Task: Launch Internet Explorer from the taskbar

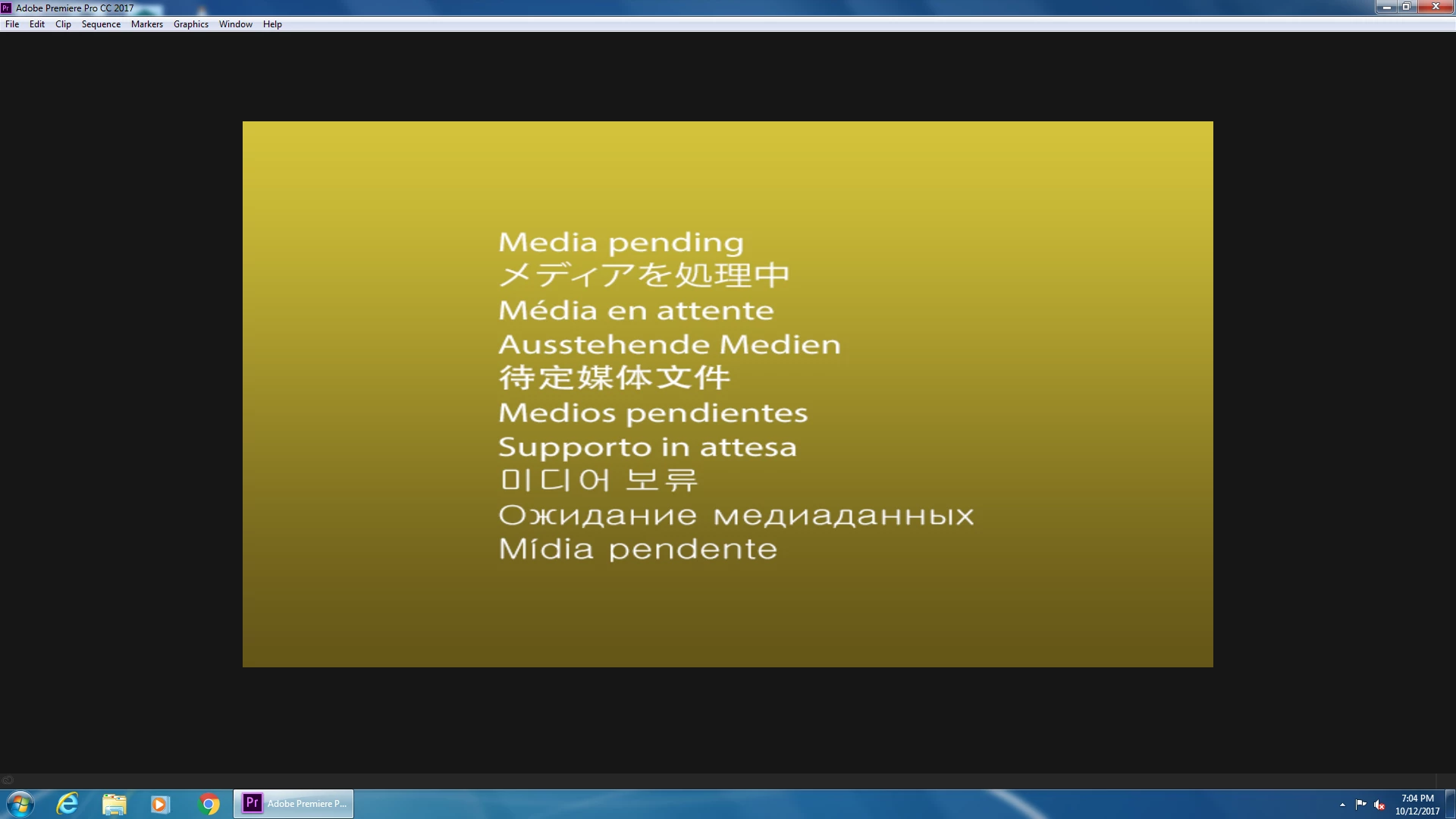Action: click(x=67, y=804)
